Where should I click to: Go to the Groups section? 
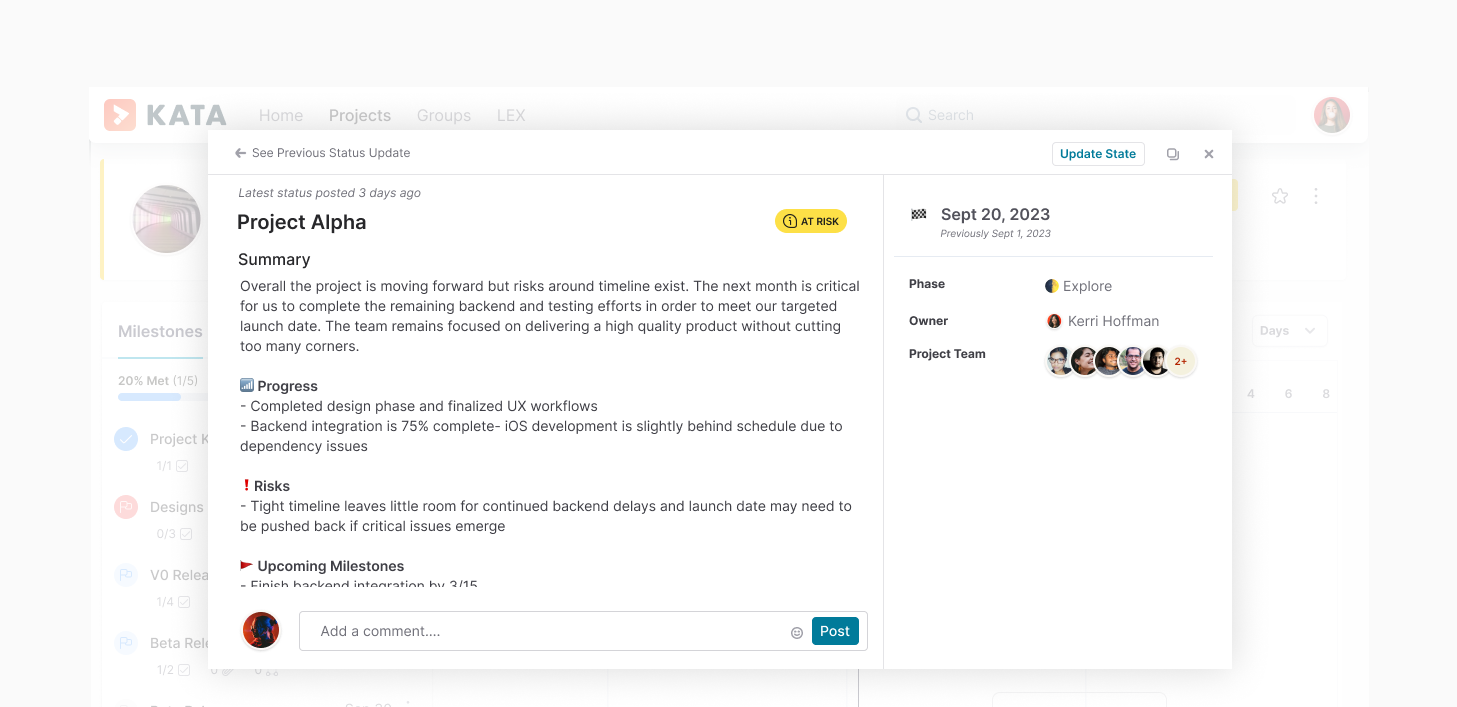[x=443, y=115]
